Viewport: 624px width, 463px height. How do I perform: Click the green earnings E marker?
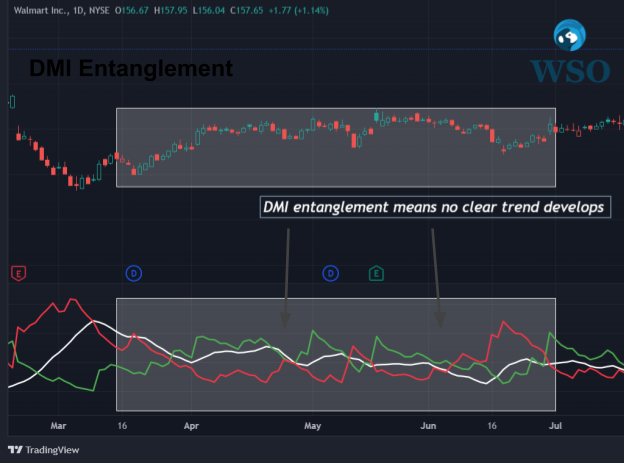376,272
